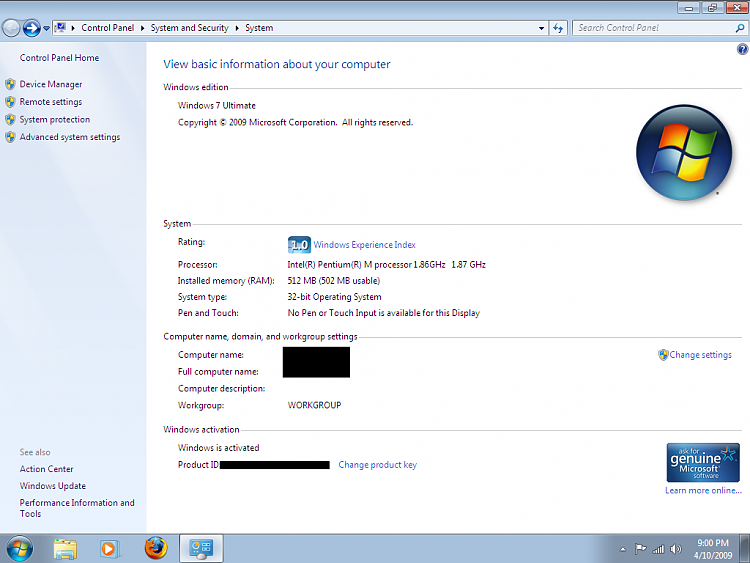The height and width of the screenshot is (563, 750).
Task: Click the Remote settings shield icon
Action: click(x=10, y=102)
